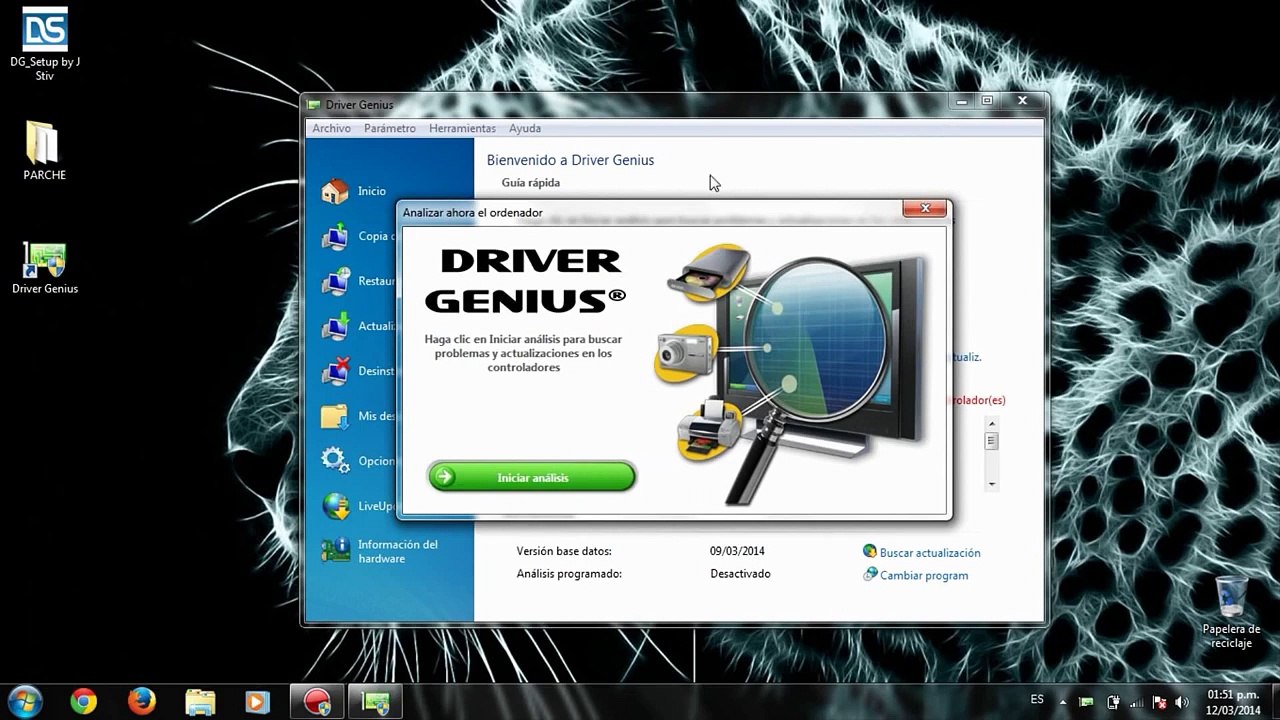Click the Cambiar program icon

(870, 575)
